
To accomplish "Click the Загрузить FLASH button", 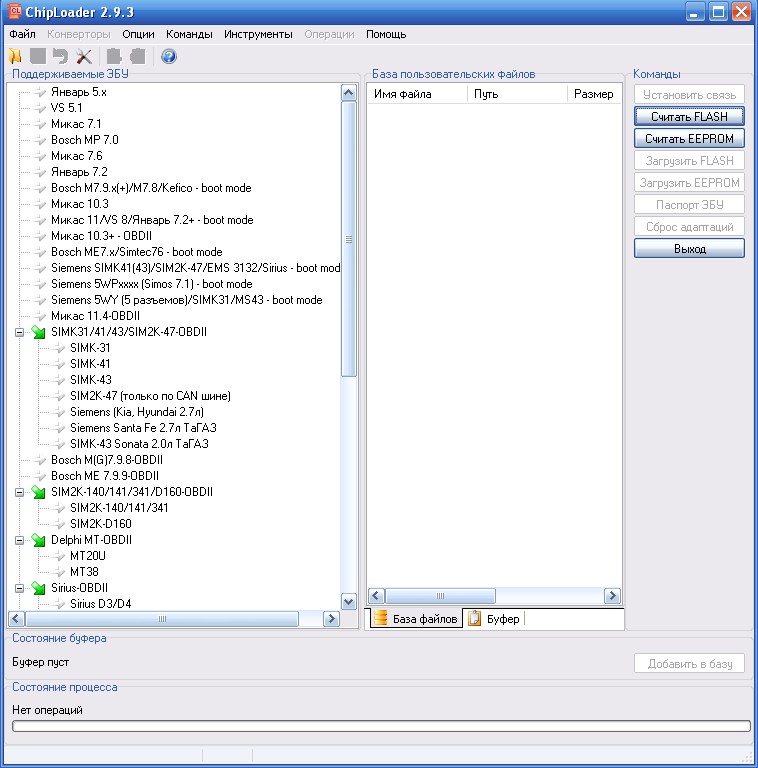I will 689,161.
